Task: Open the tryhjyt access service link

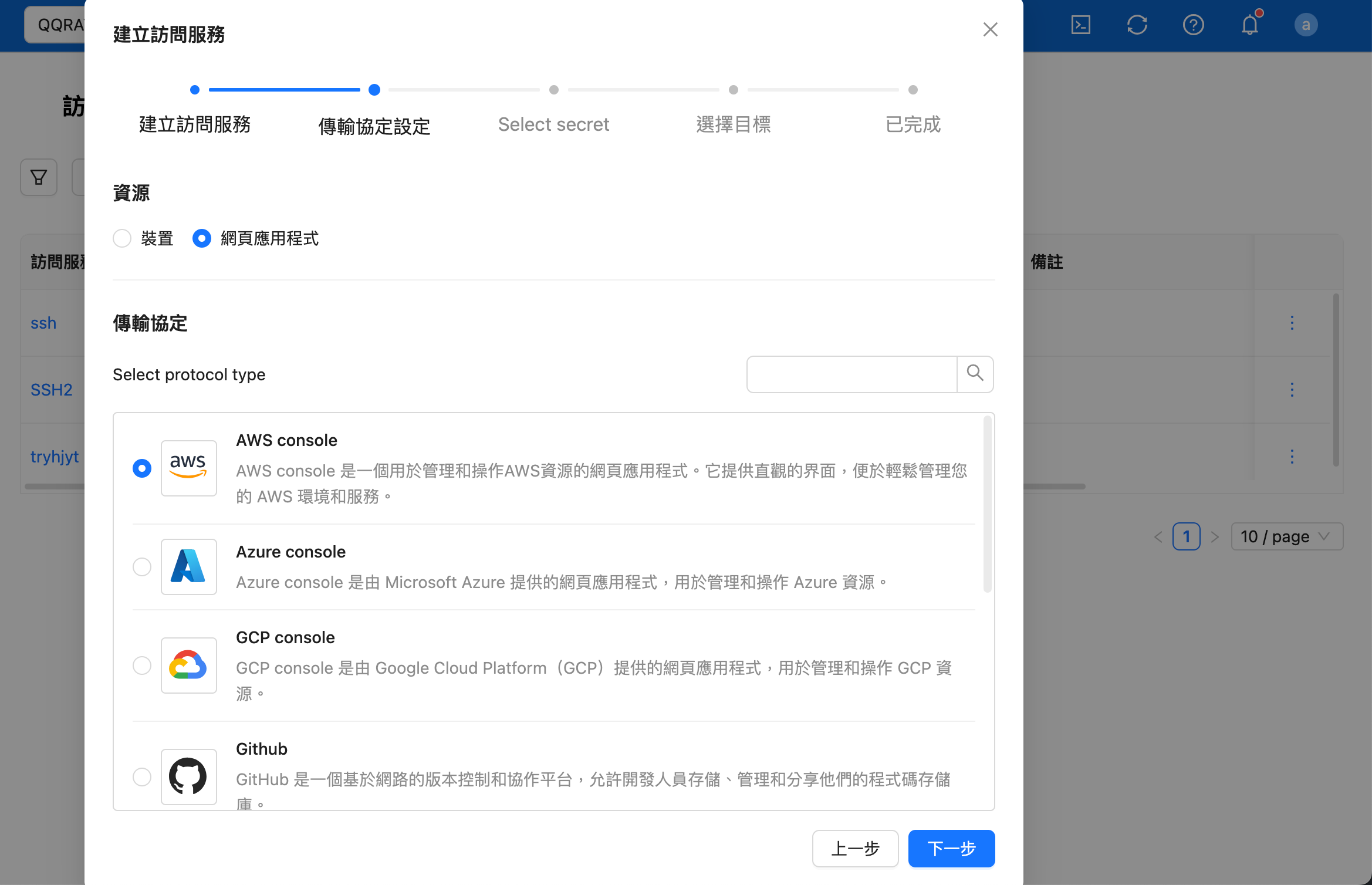Action: [55, 457]
